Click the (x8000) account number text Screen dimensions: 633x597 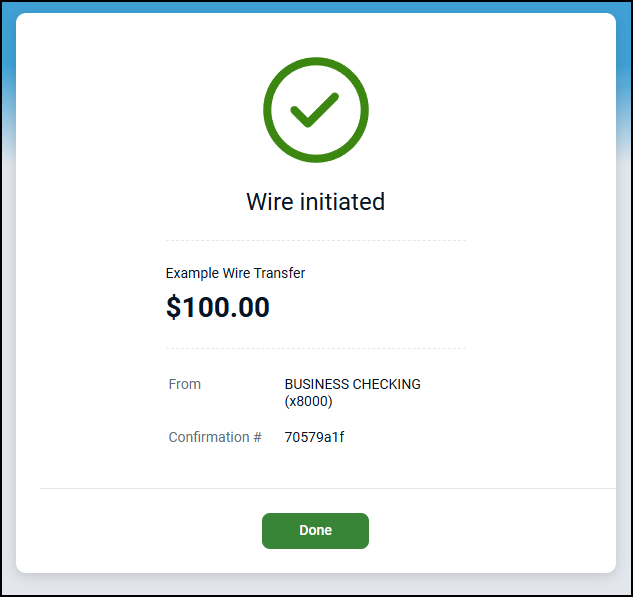pyautogui.click(x=308, y=402)
